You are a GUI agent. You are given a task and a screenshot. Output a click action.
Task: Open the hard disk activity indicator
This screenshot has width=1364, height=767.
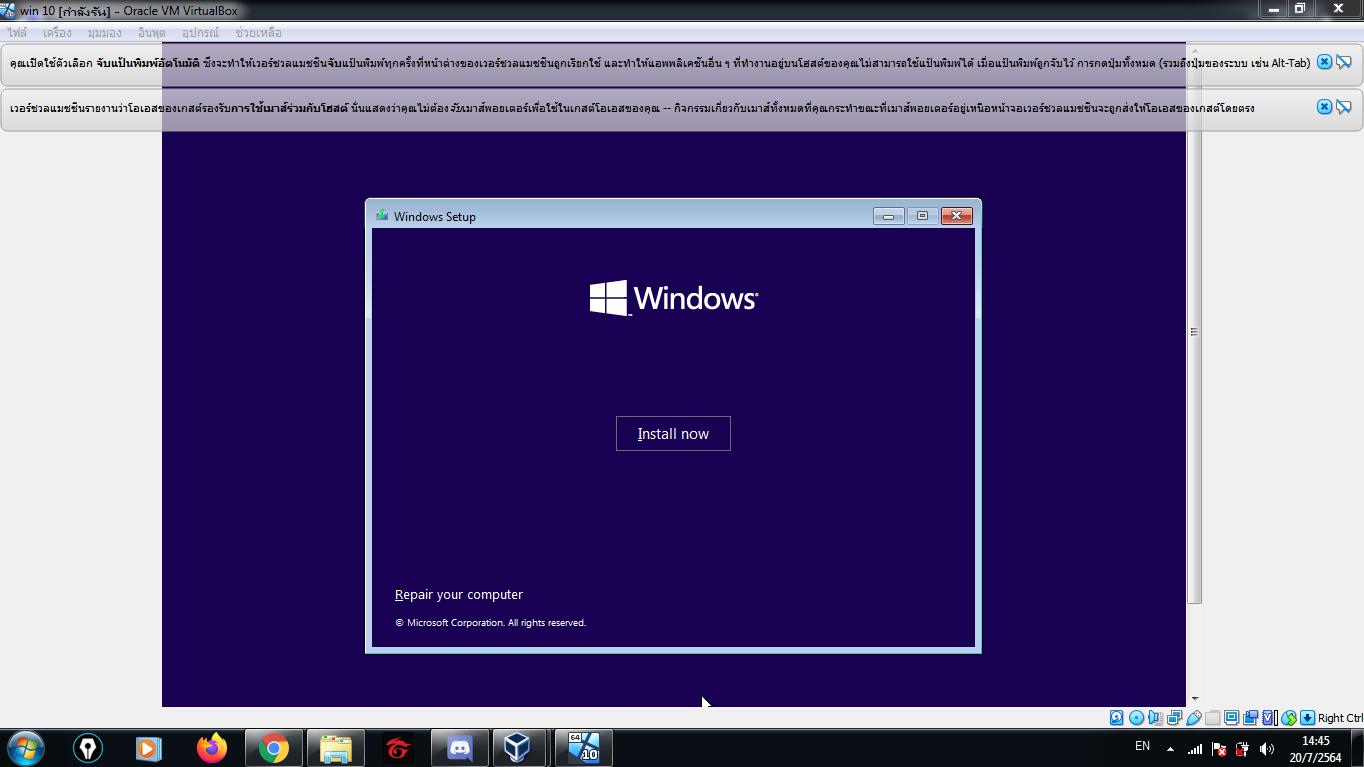[x=1116, y=718]
